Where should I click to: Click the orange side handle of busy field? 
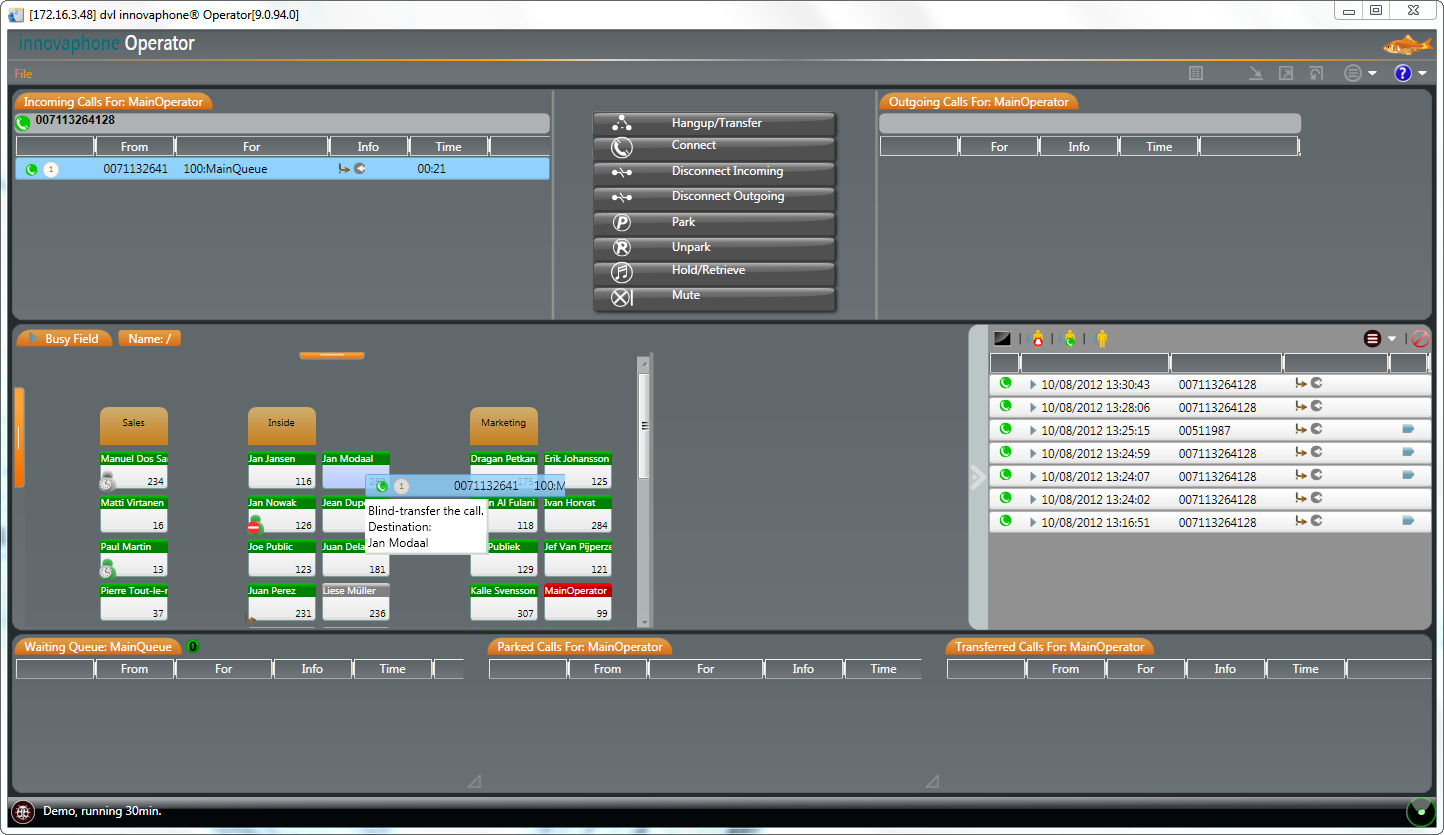(19, 437)
